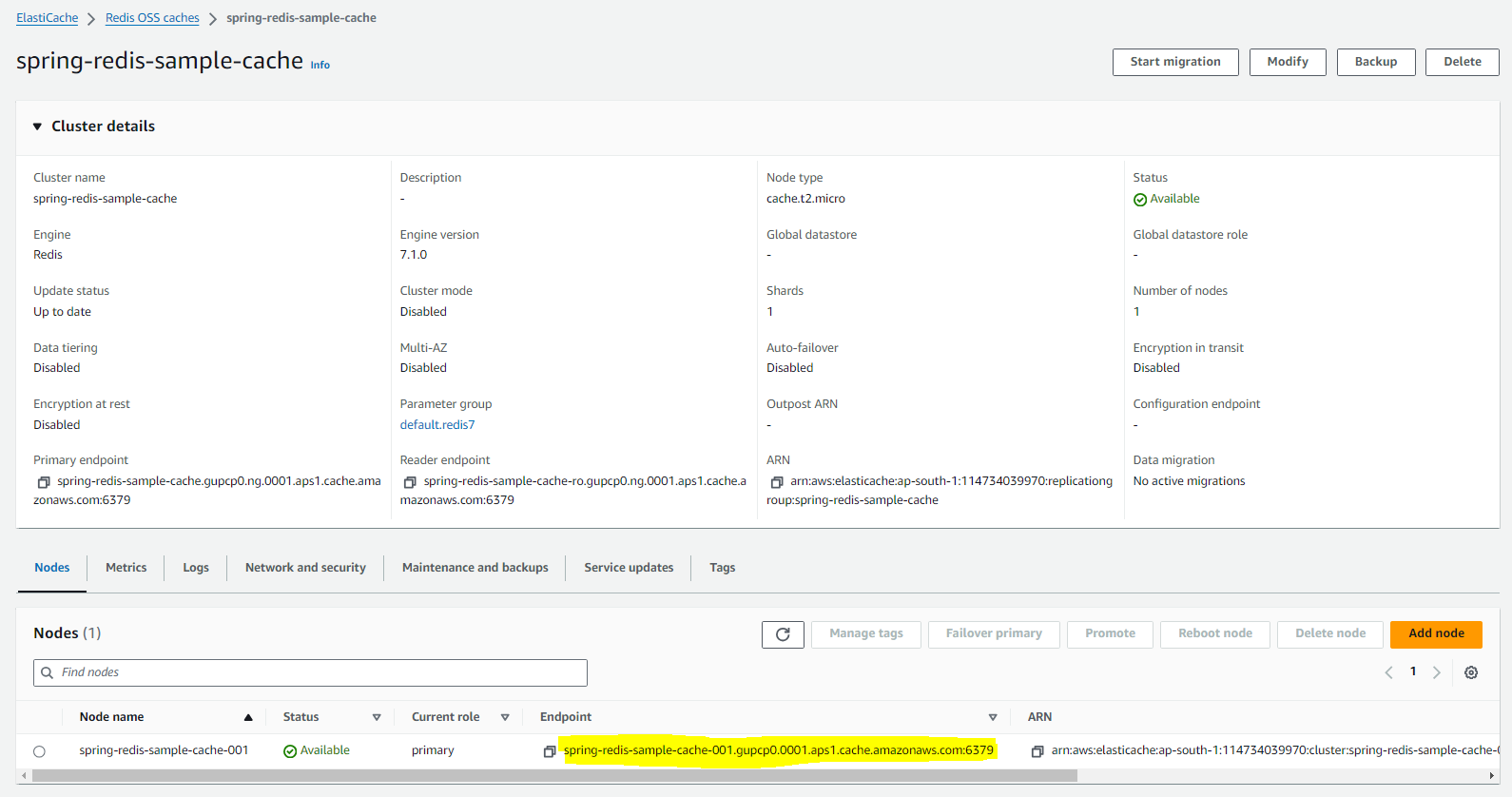Go to previous nodes page arrow
Viewport: 1512px width, 797px height.
pyautogui.click(x=1388, y=672)
